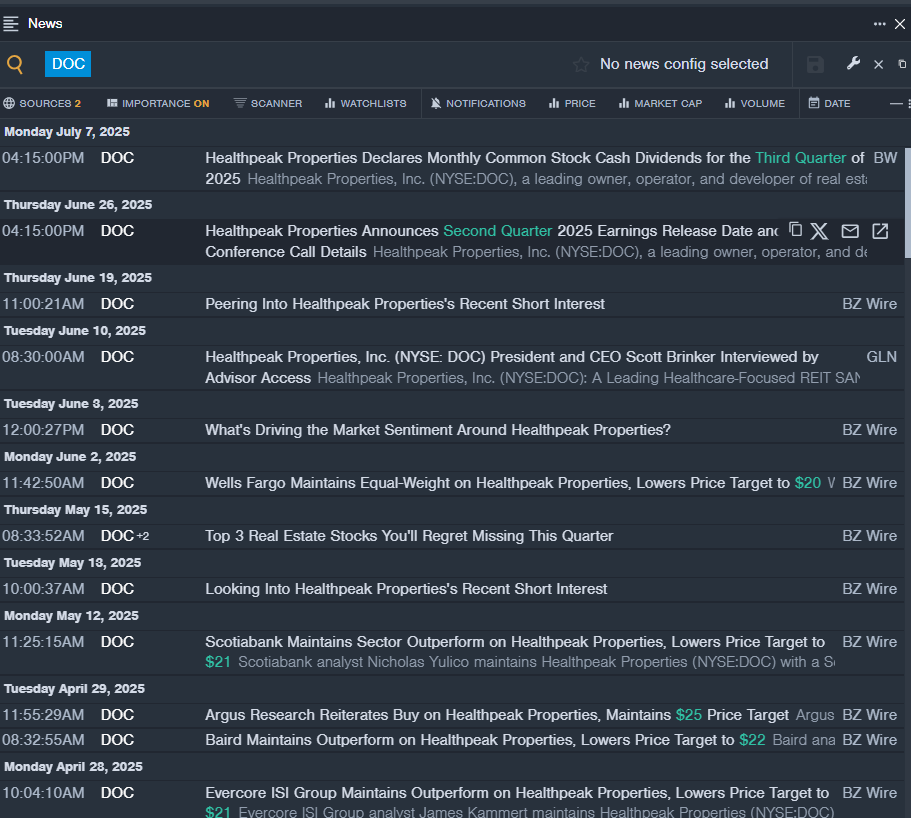Screen dimensions: 911x818
Task: Click the 08:30:00AM timestamp
Action: pyautogui.click(x=43, y=357)
